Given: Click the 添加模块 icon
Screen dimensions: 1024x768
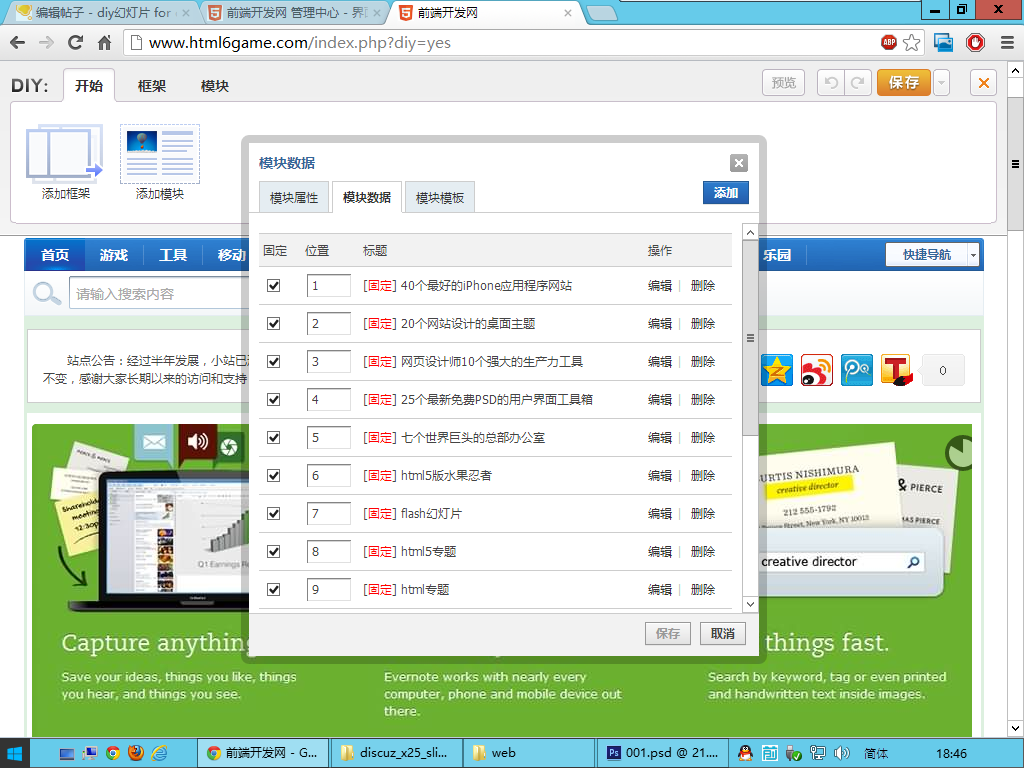Looking at the screenshot, I should click(x=160, y=153).
